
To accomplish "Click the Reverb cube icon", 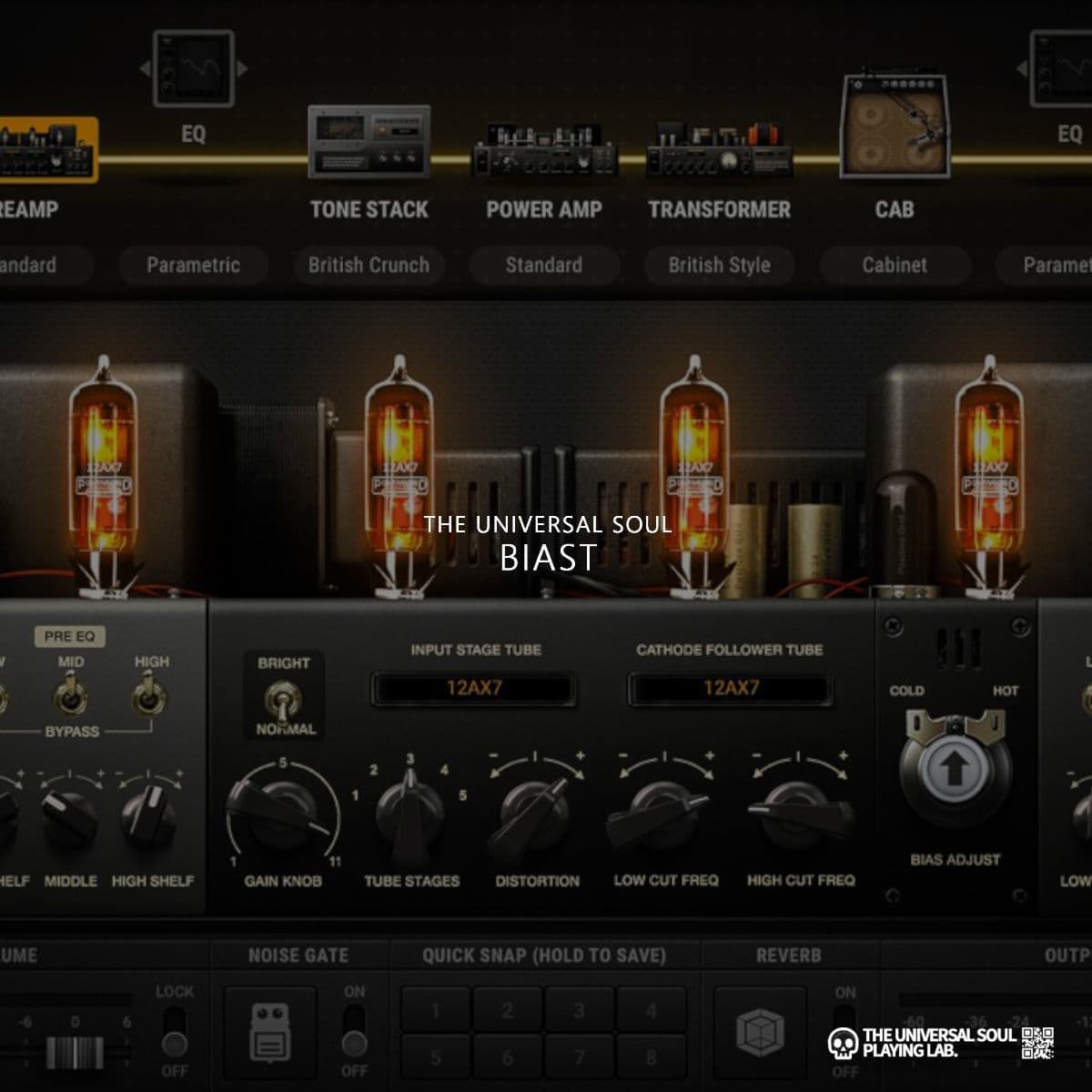I will tap(759, 1033).
